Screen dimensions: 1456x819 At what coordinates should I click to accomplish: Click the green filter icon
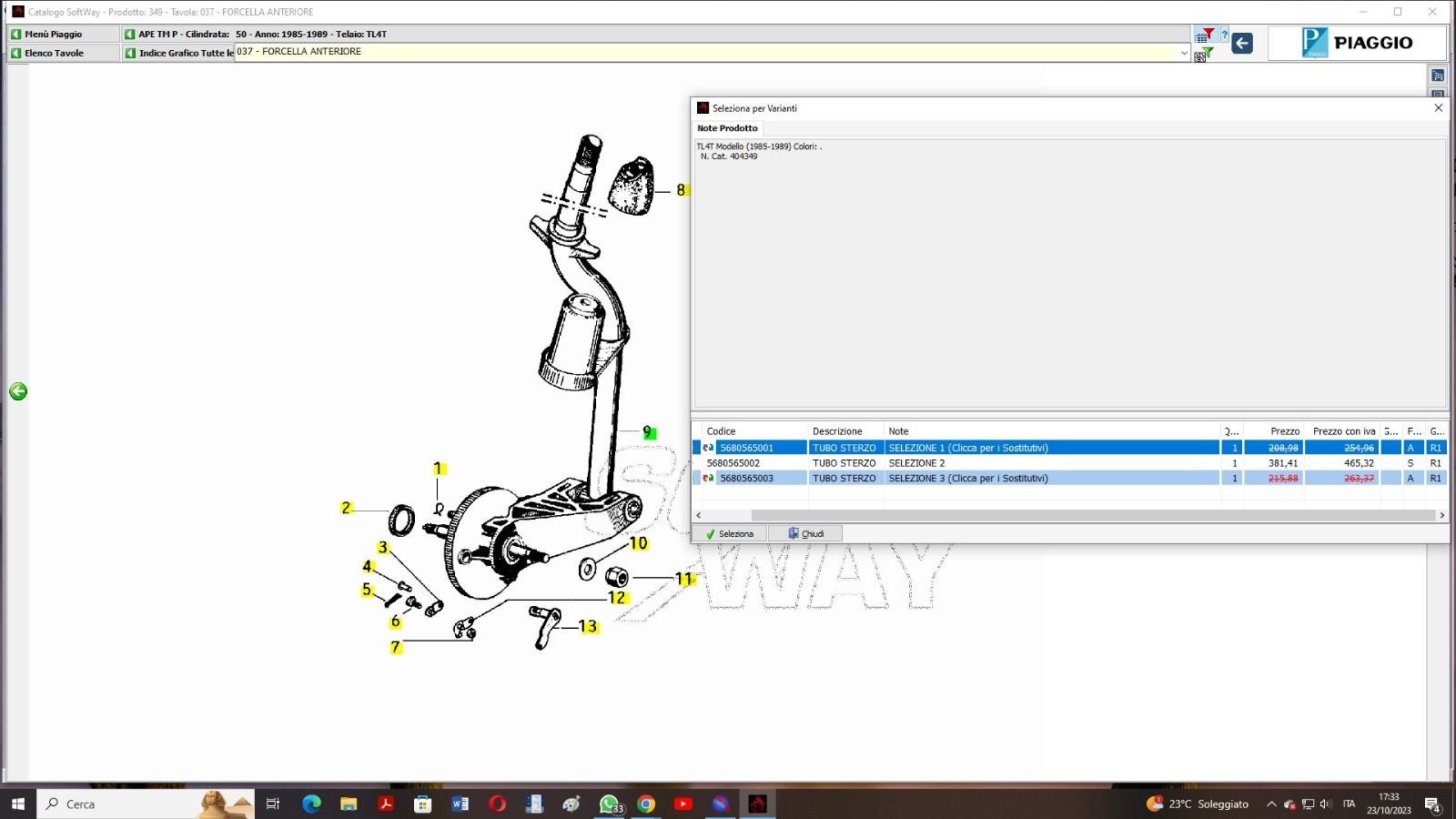pos(1207,54)
